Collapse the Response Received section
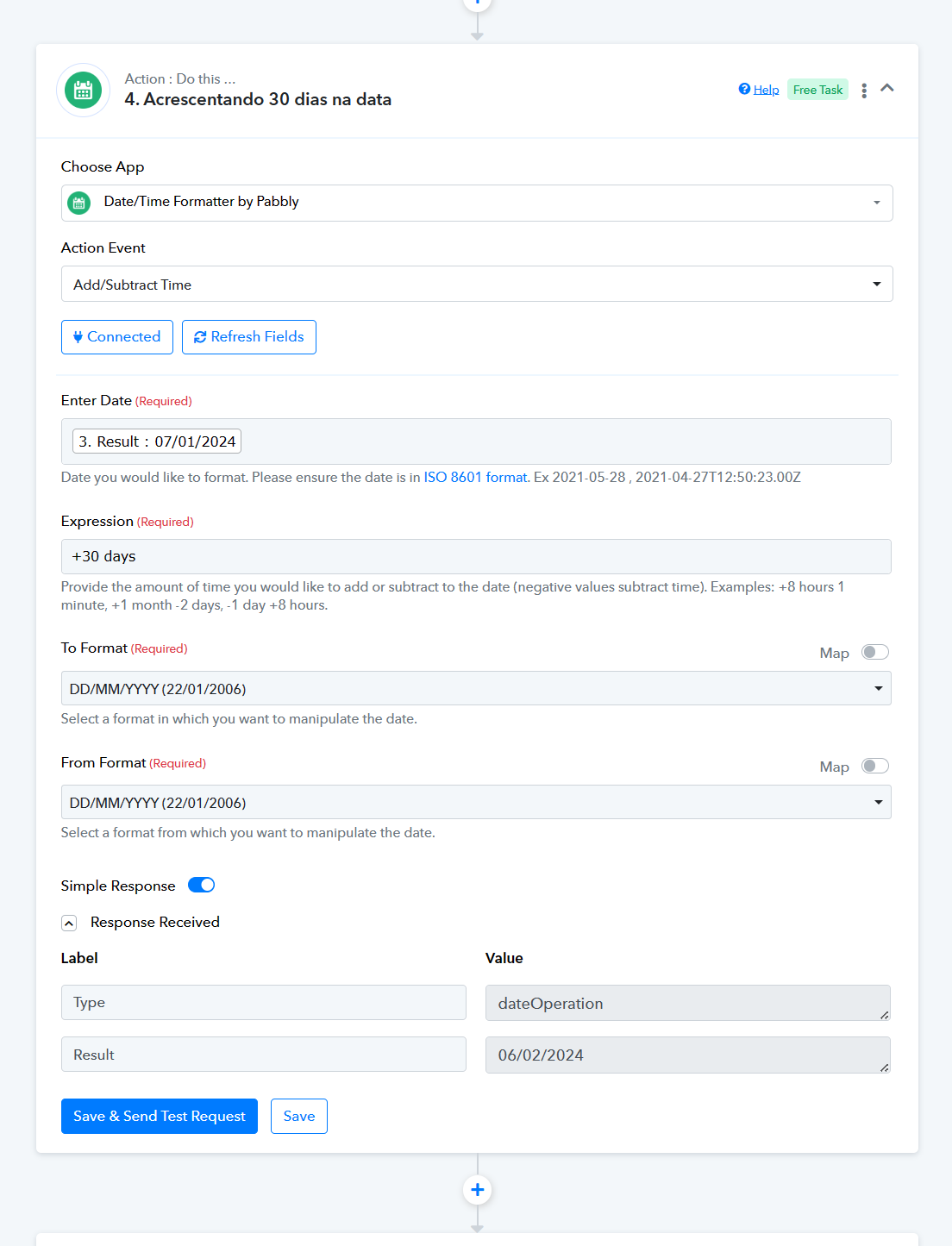 point(69,923)
